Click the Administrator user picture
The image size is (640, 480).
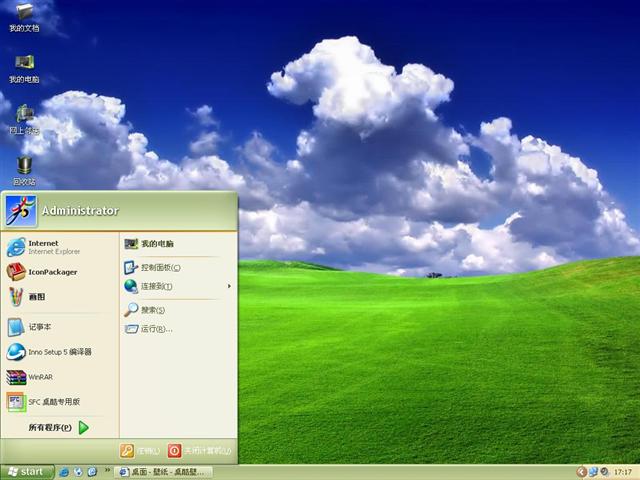tap(21, 211)
